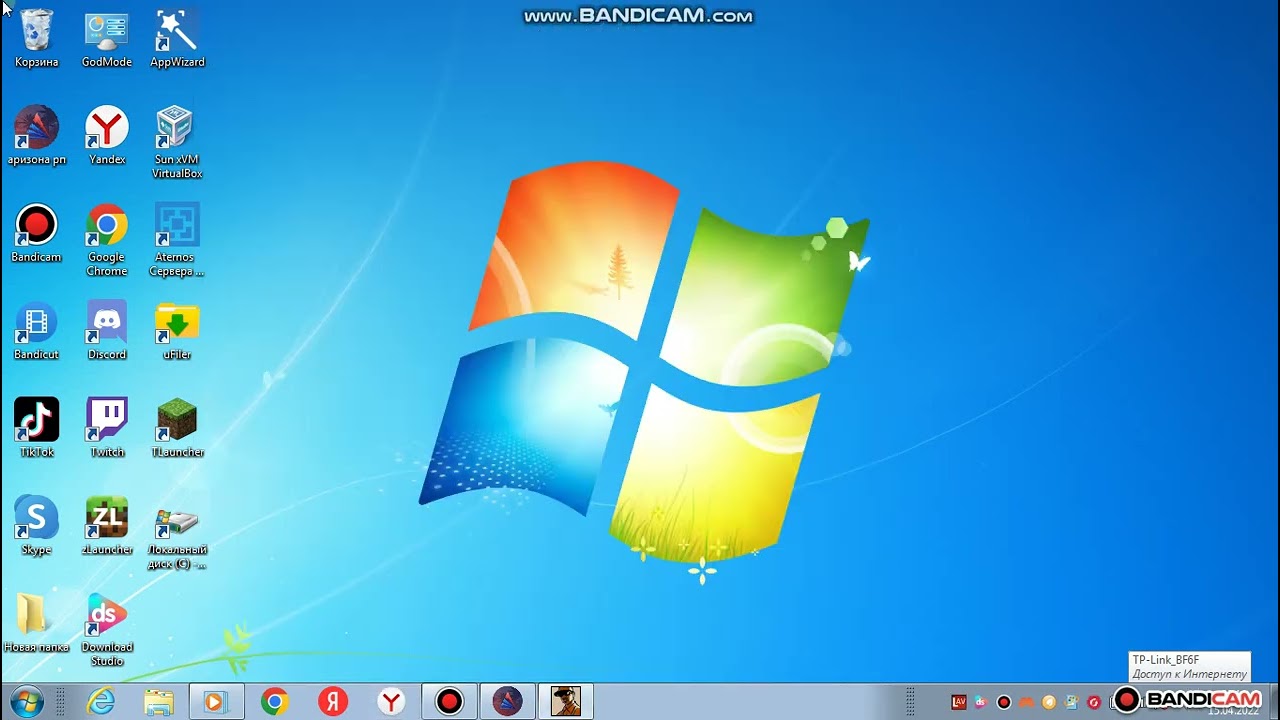Click the date 15.04.2022 in taskbar
The image size is (1280, 720).
(x=1234, y=710)
